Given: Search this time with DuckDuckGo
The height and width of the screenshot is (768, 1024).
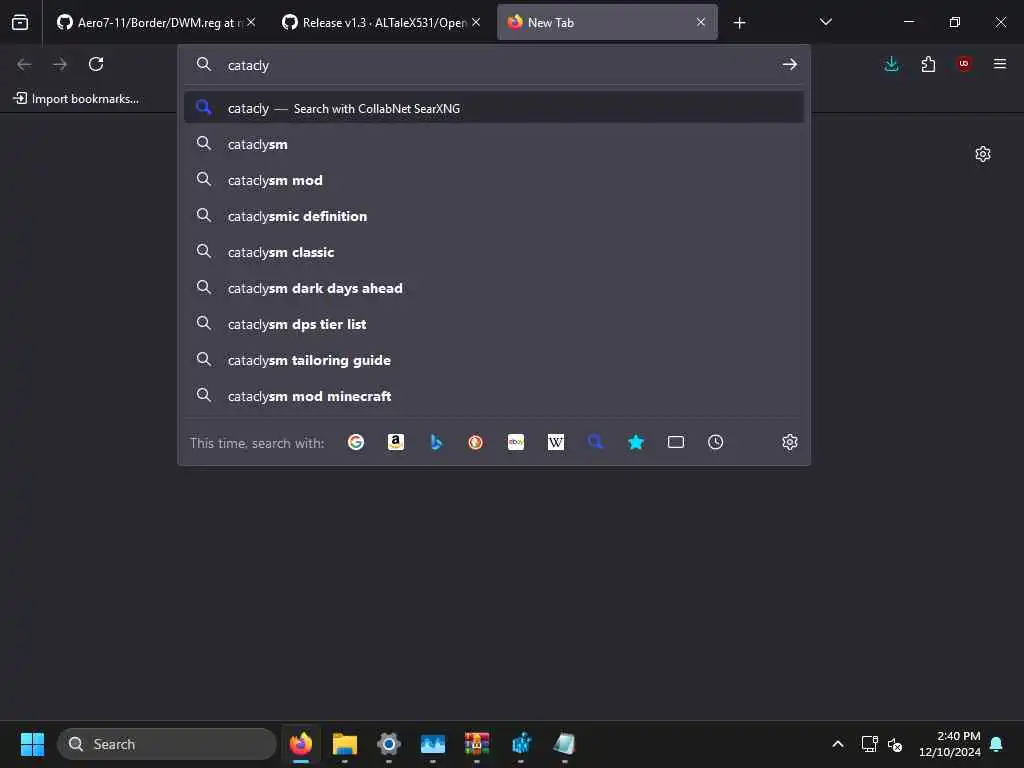Looking at the screenshot, I should pyautogui.click(x=475, y=442).
